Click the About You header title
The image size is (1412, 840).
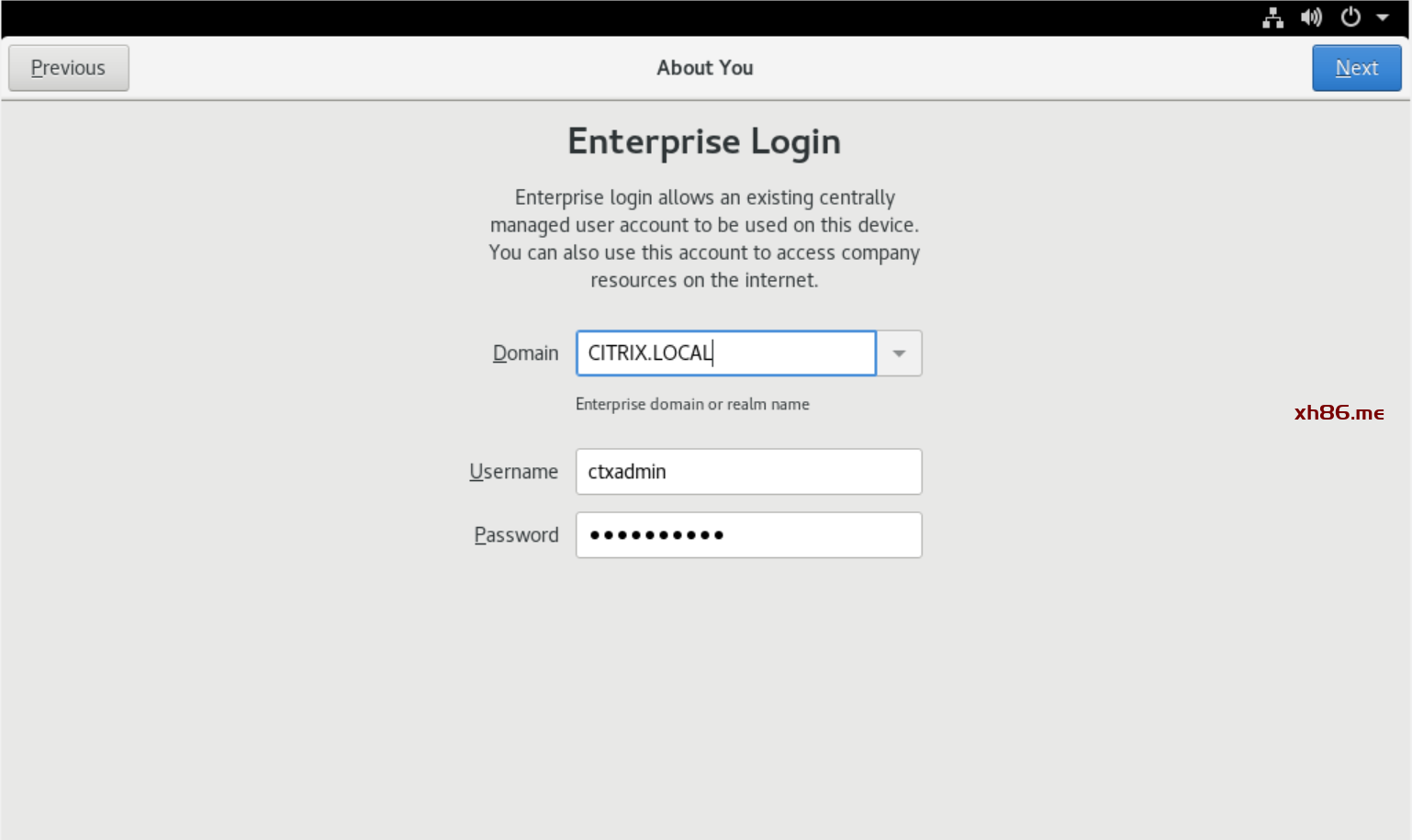pyautogui.click(x=704, y=68)
